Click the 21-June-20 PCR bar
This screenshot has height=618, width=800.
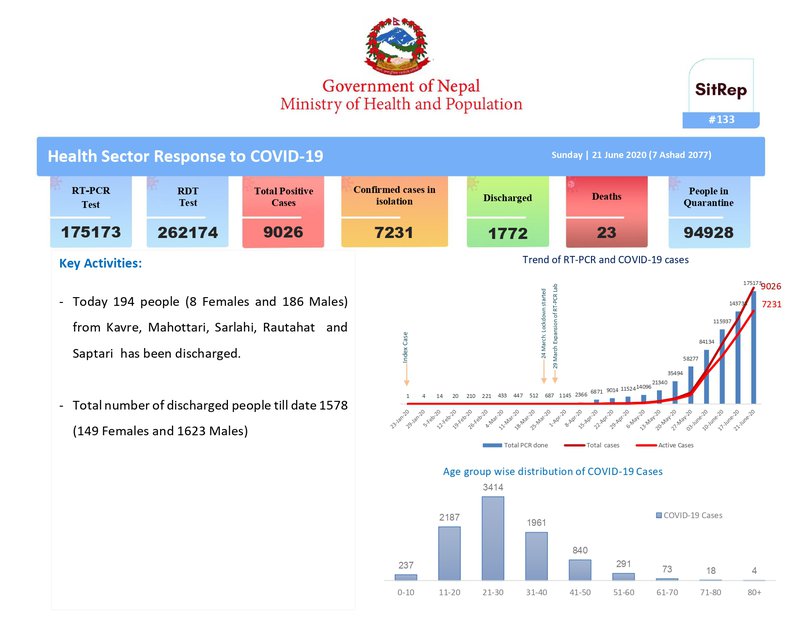click(x=754, y=347)
